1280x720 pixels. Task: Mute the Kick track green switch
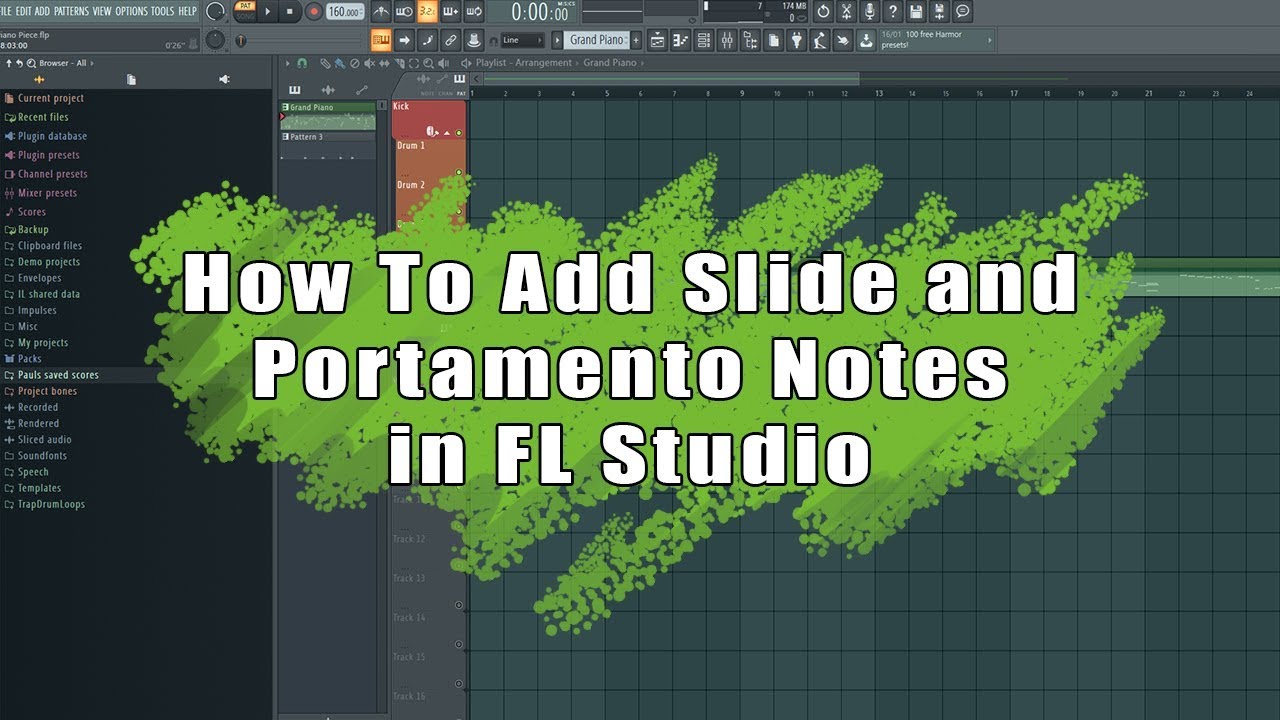[x=459, y=132]
